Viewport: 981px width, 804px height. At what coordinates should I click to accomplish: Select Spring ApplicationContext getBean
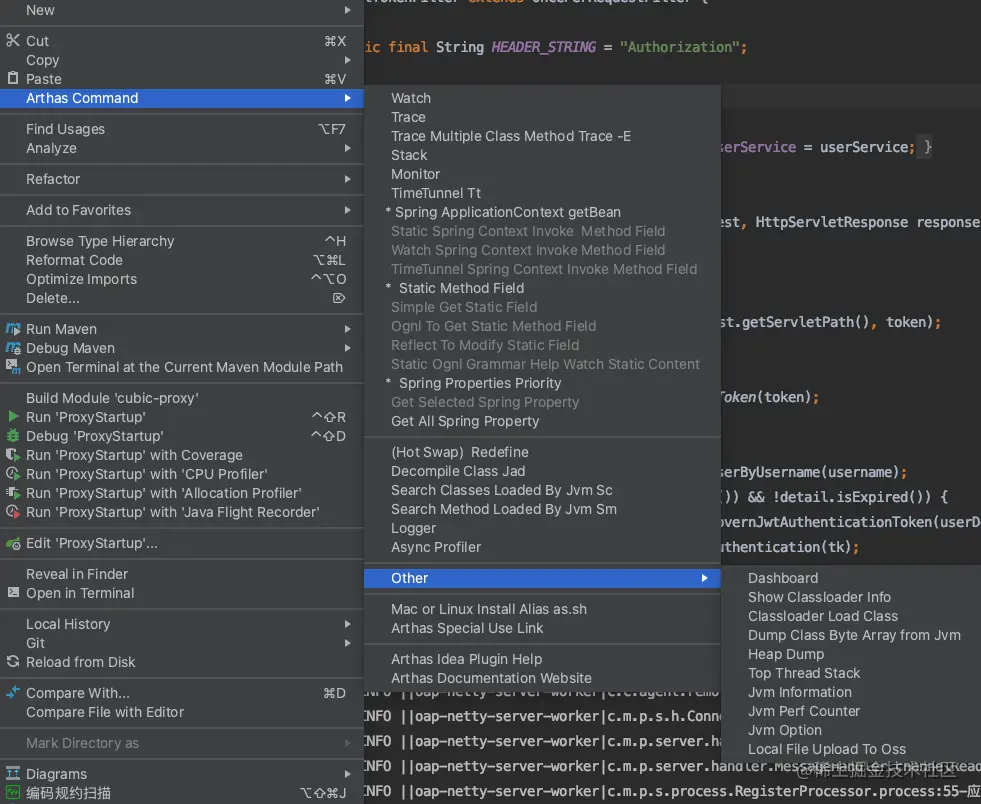(x=542, y=212)
